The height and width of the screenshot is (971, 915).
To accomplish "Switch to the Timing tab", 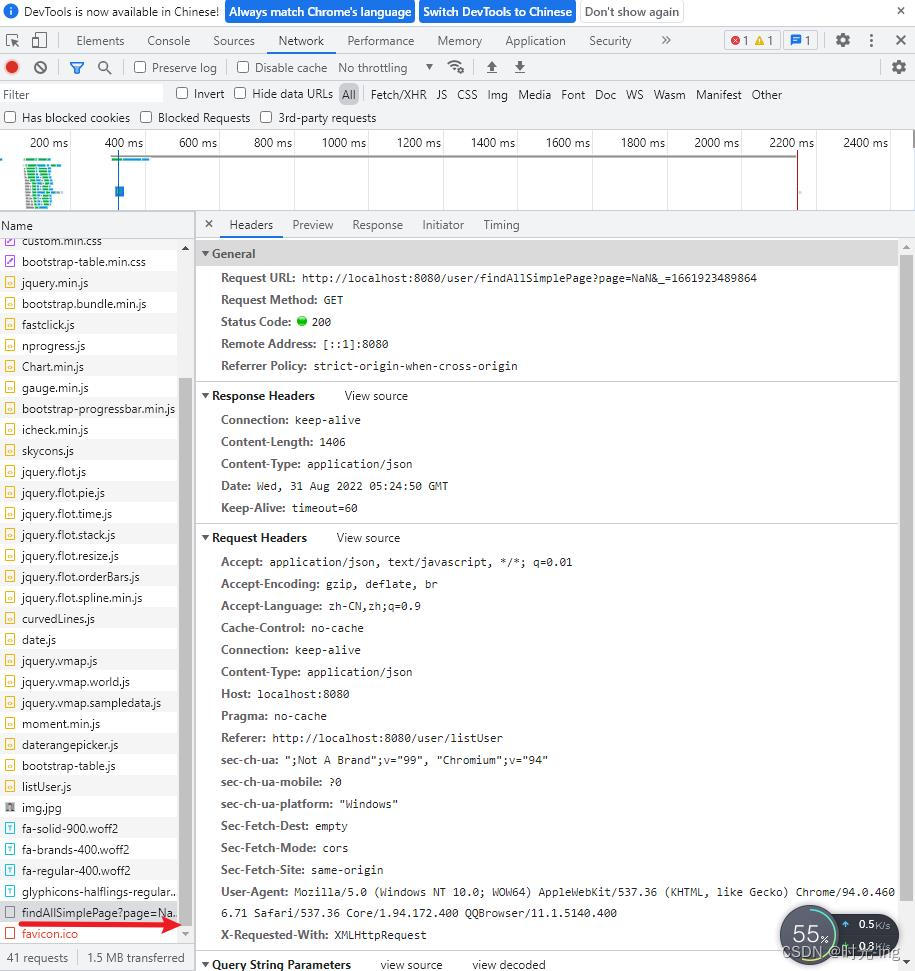I will [x=500, y=224].
